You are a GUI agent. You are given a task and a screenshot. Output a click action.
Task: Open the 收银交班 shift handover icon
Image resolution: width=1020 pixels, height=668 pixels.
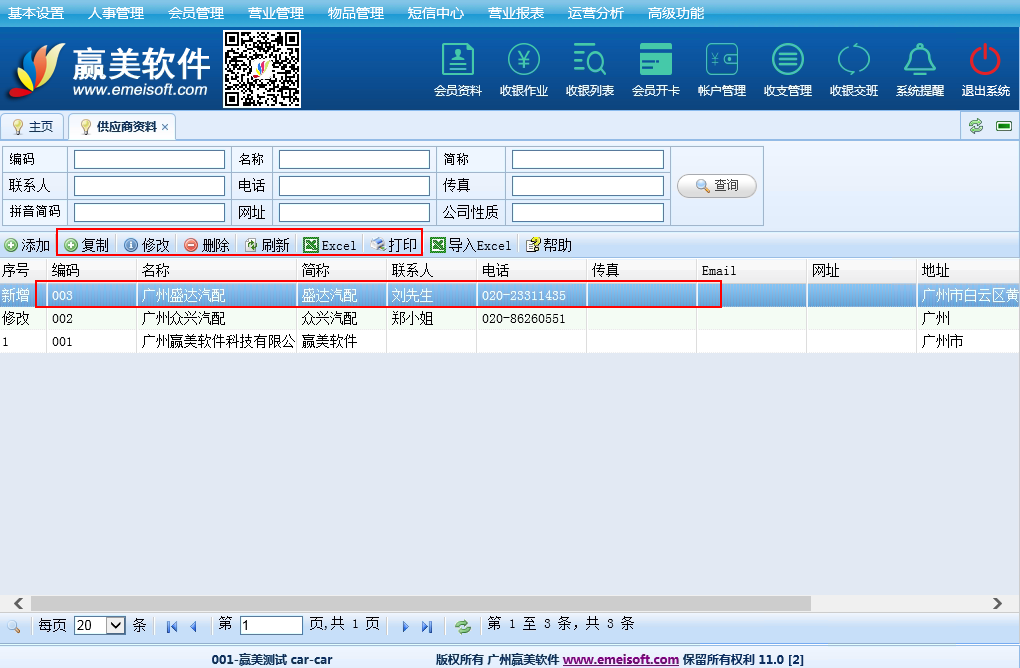[853, 62]
